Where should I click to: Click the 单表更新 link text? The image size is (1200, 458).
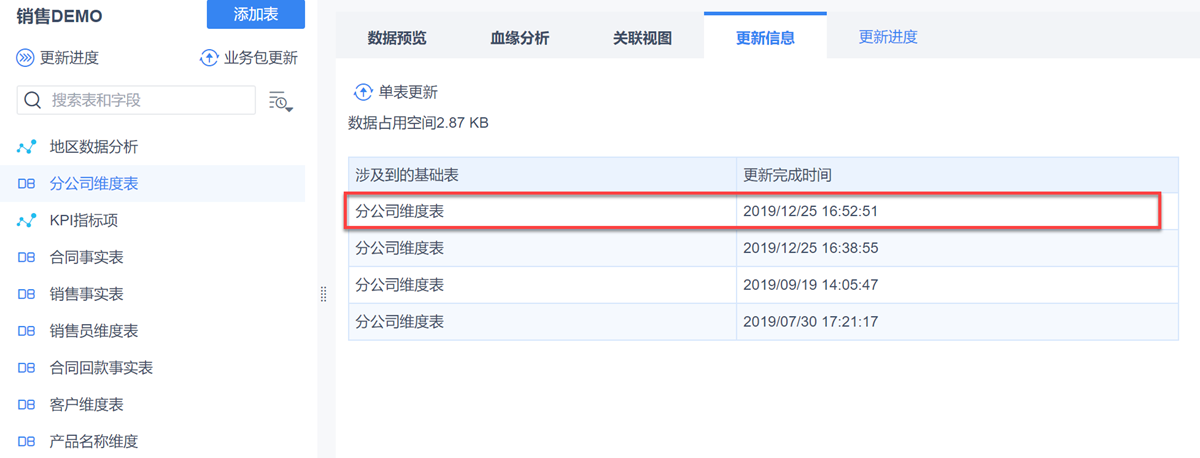(408, 93)
